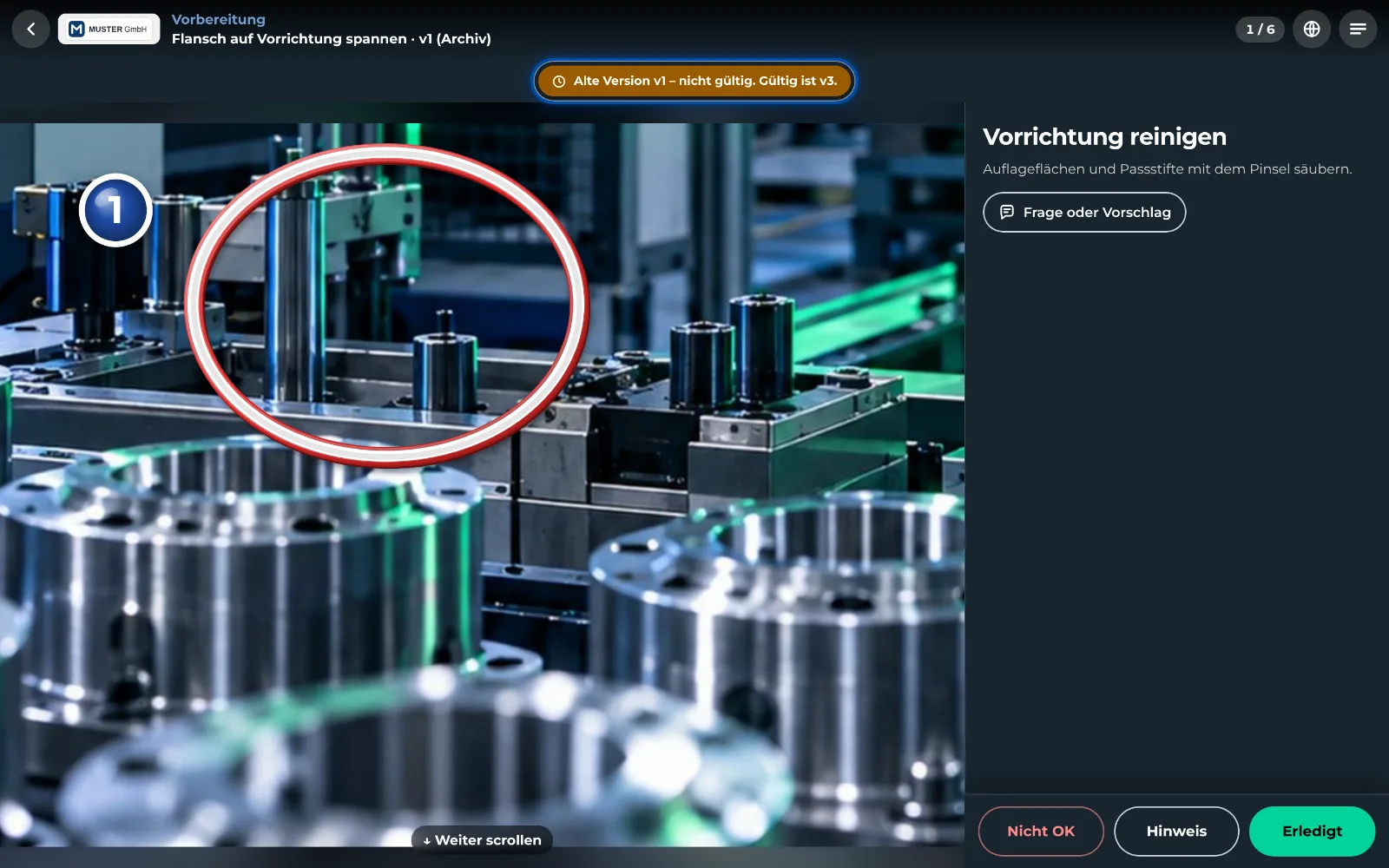1389x868 pixels.
Task: Click the fixture photo
Action: 482,484
